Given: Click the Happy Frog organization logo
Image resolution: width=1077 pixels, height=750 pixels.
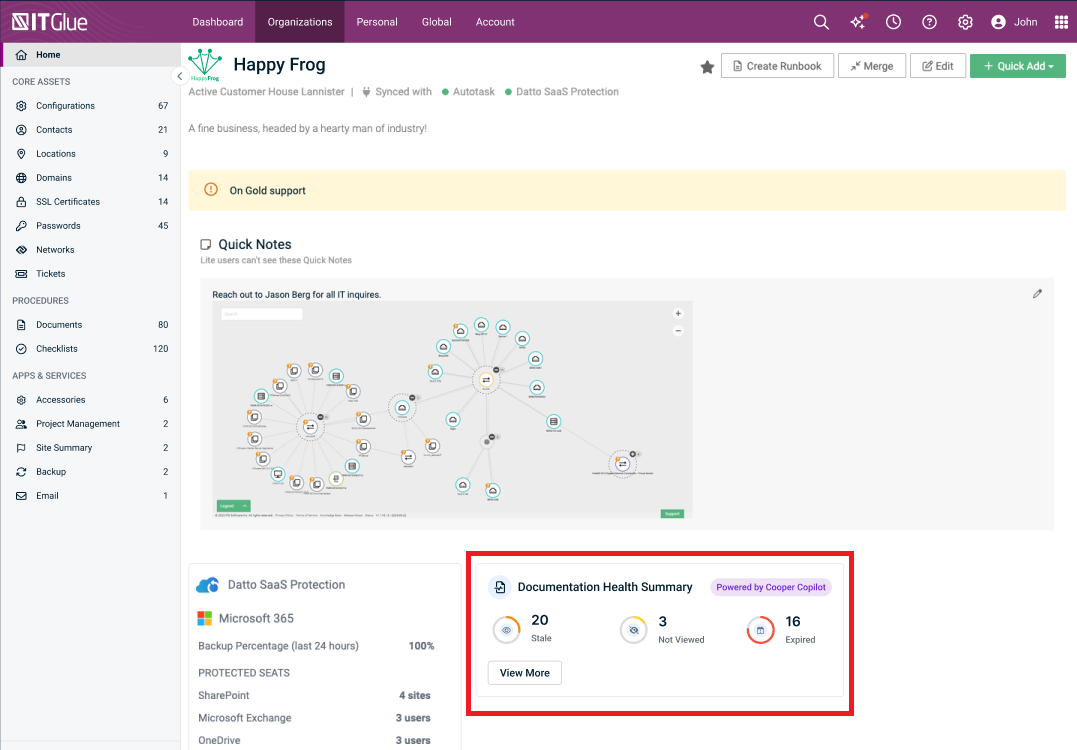Looking at the screenshot, I should [x=205, y=65].
